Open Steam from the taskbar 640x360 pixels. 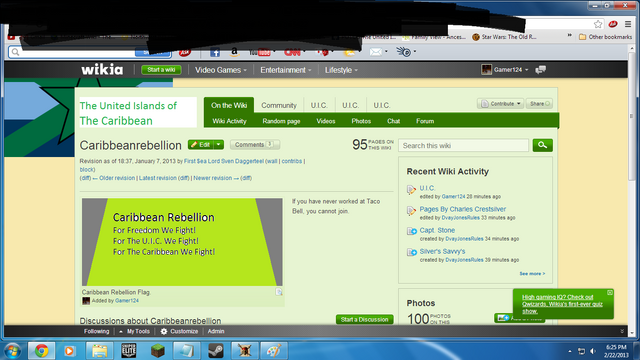pos(216,351)
